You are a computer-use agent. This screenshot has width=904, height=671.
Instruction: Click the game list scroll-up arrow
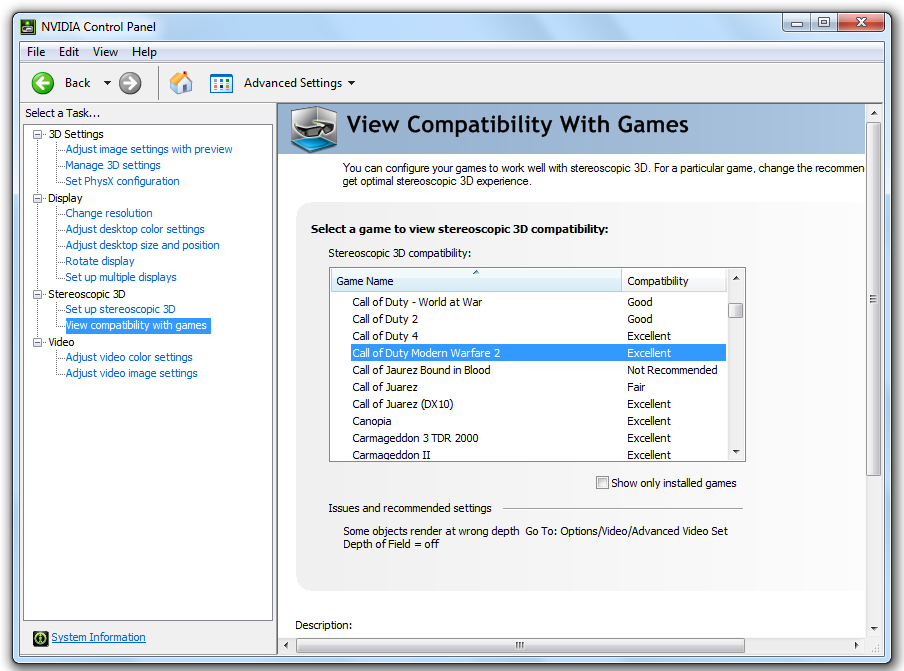[x=736, y=278]
